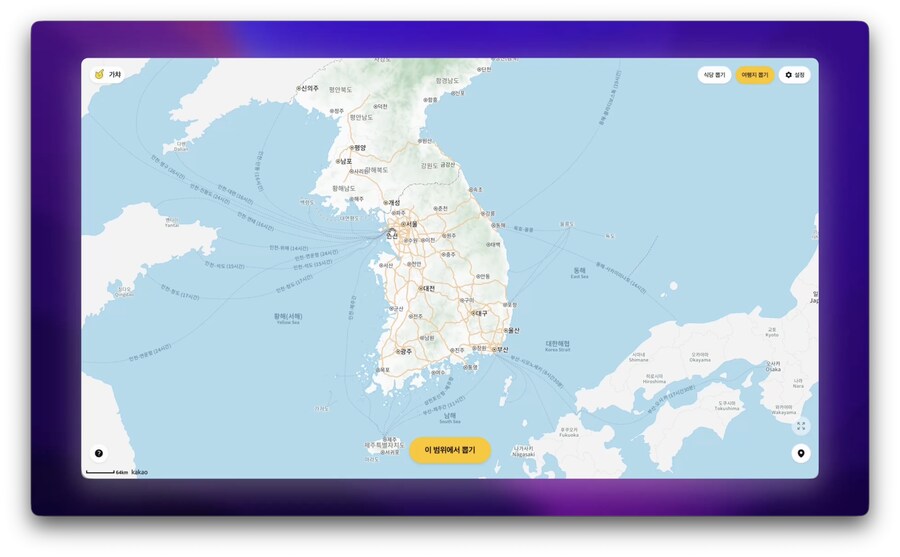900x557 pixels.
Task: Select the 여행지 뽑기 tab
Action: point(755,75)
